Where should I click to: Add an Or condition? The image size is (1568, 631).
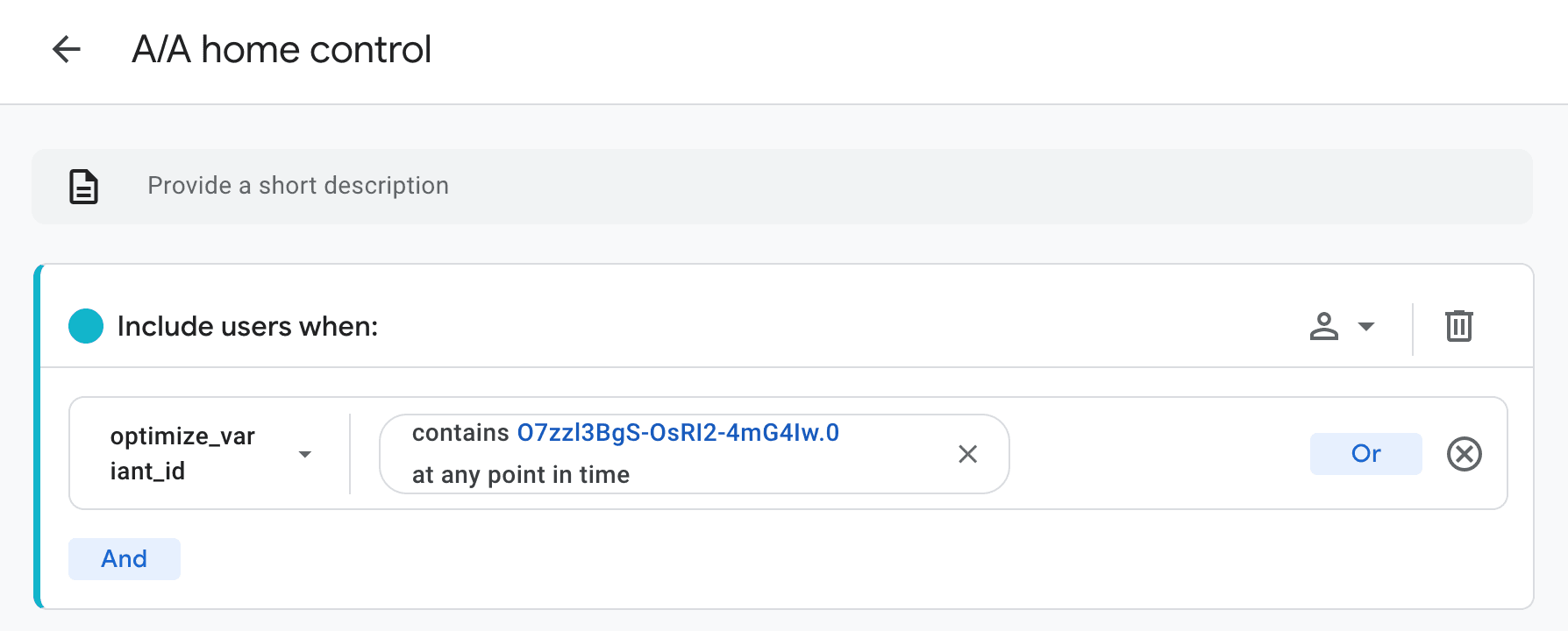(1365, 454)
